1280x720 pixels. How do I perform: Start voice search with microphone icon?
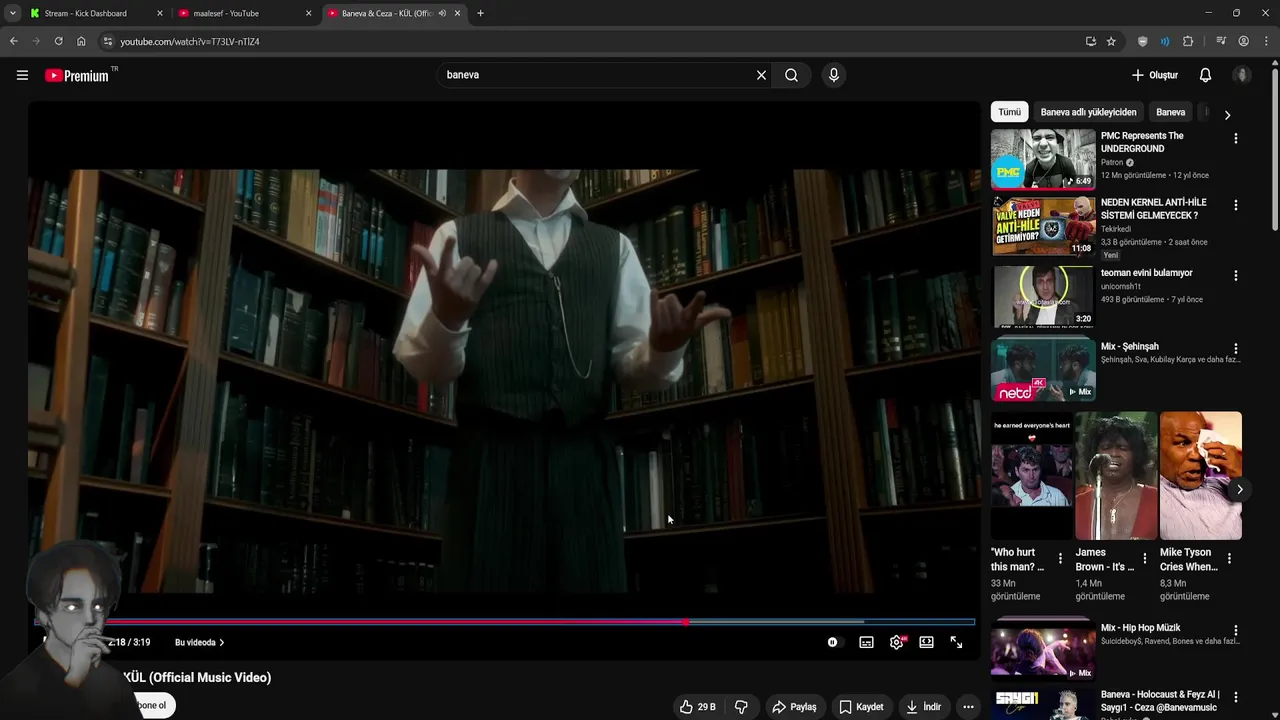pos(833,75)
